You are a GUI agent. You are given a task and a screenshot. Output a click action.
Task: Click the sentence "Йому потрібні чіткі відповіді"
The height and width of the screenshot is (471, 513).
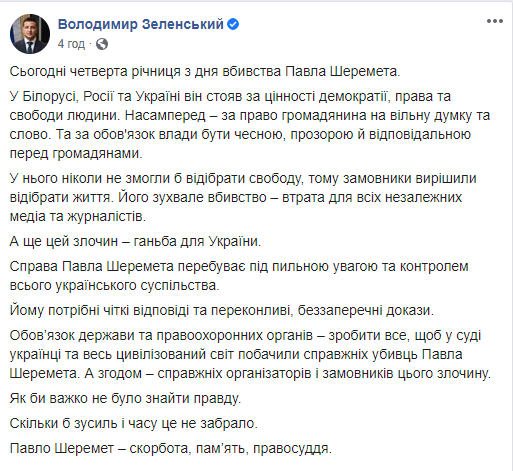tap(222, 310)
